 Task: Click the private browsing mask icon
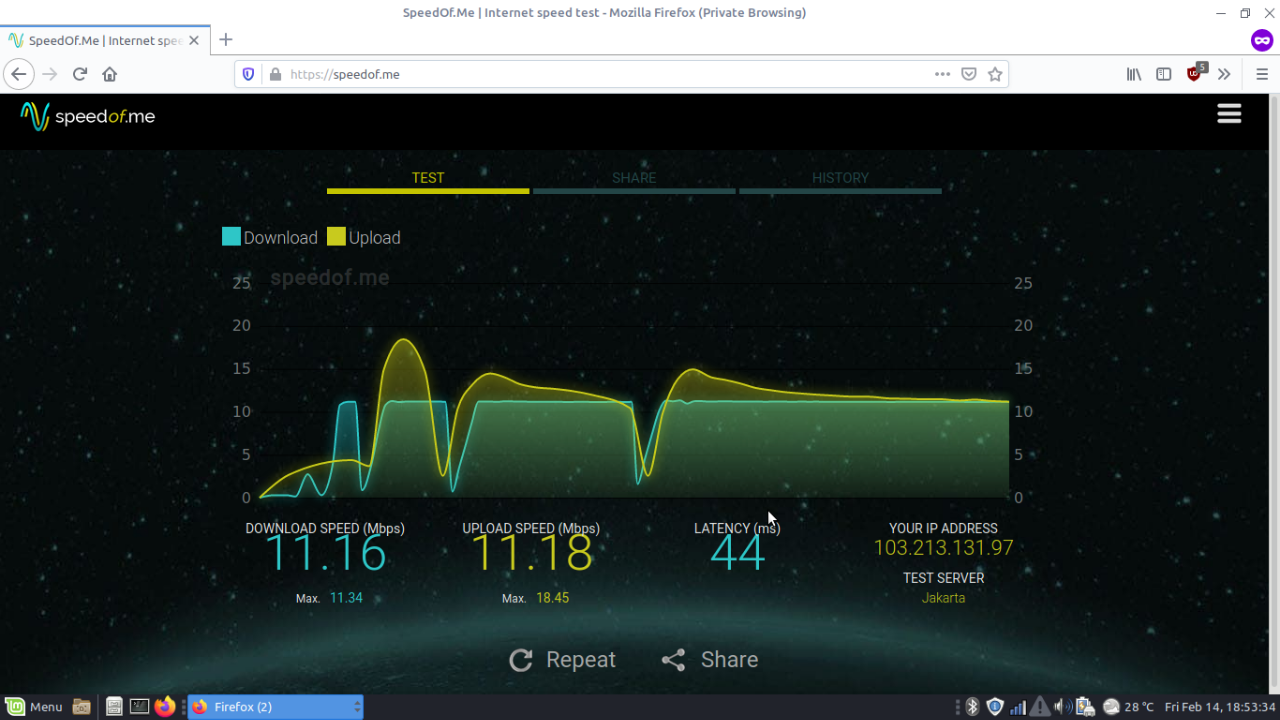pyautogui.click(x=1262, y=41)
